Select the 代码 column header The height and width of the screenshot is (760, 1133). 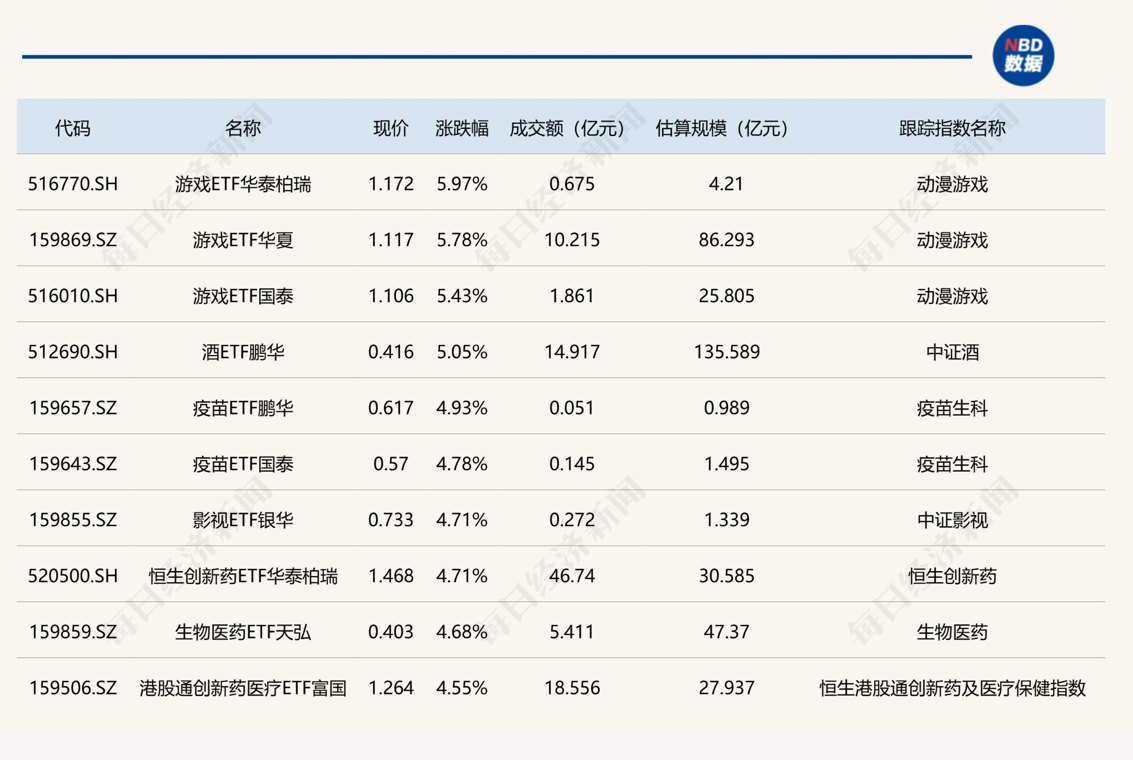(73, 129)
